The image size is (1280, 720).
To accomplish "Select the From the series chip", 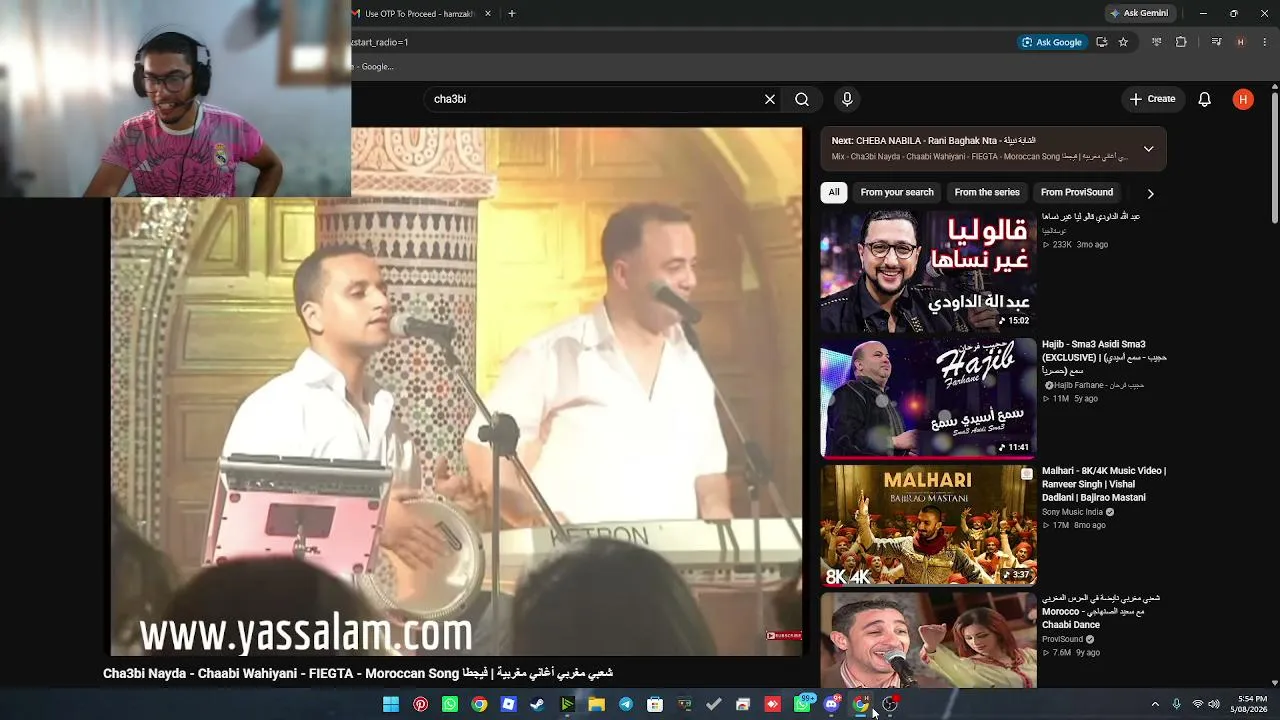I will (987, 192).
